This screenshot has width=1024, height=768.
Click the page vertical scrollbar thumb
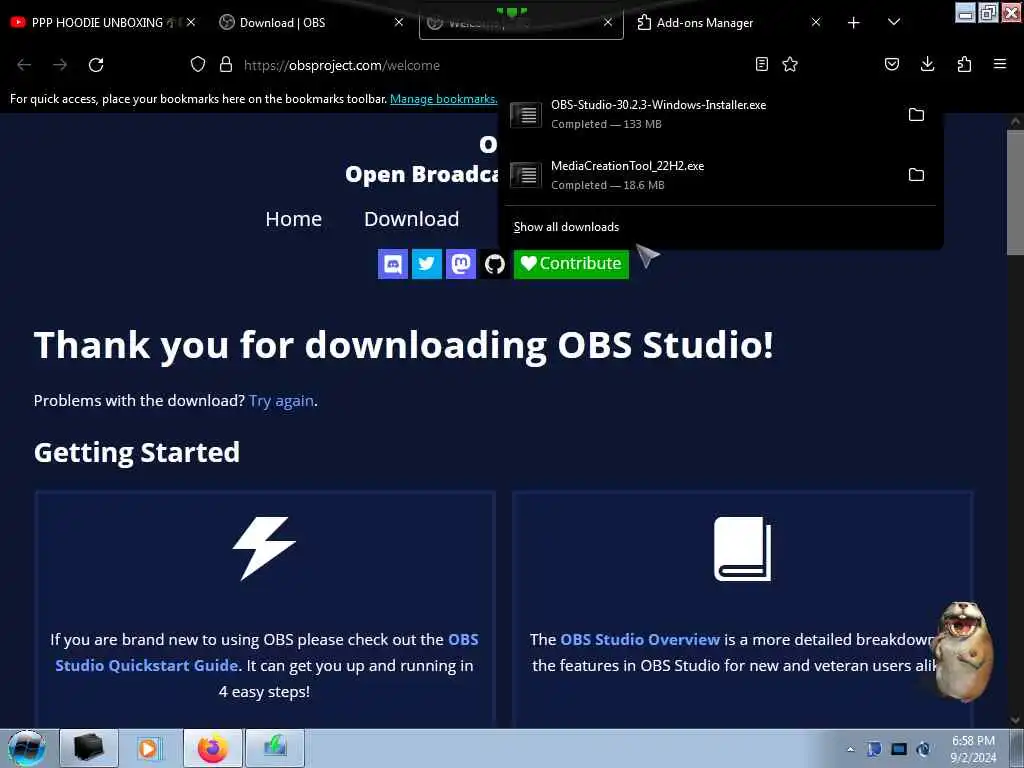(x=1016, y=193)
